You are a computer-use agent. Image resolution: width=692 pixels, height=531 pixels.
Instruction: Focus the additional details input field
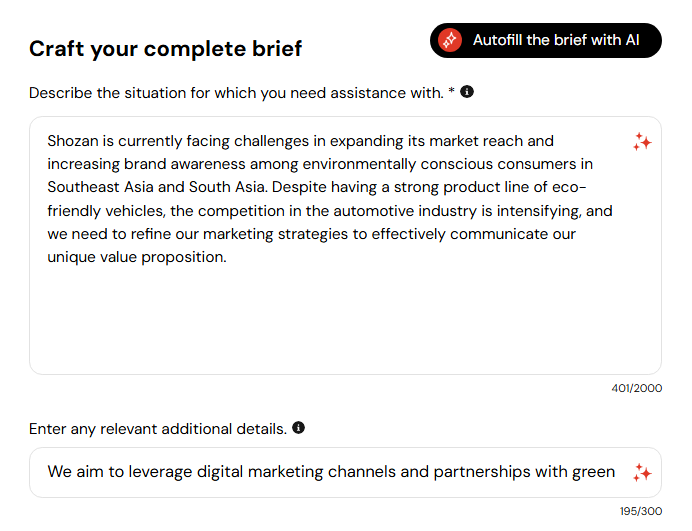(x=345, y=472)
